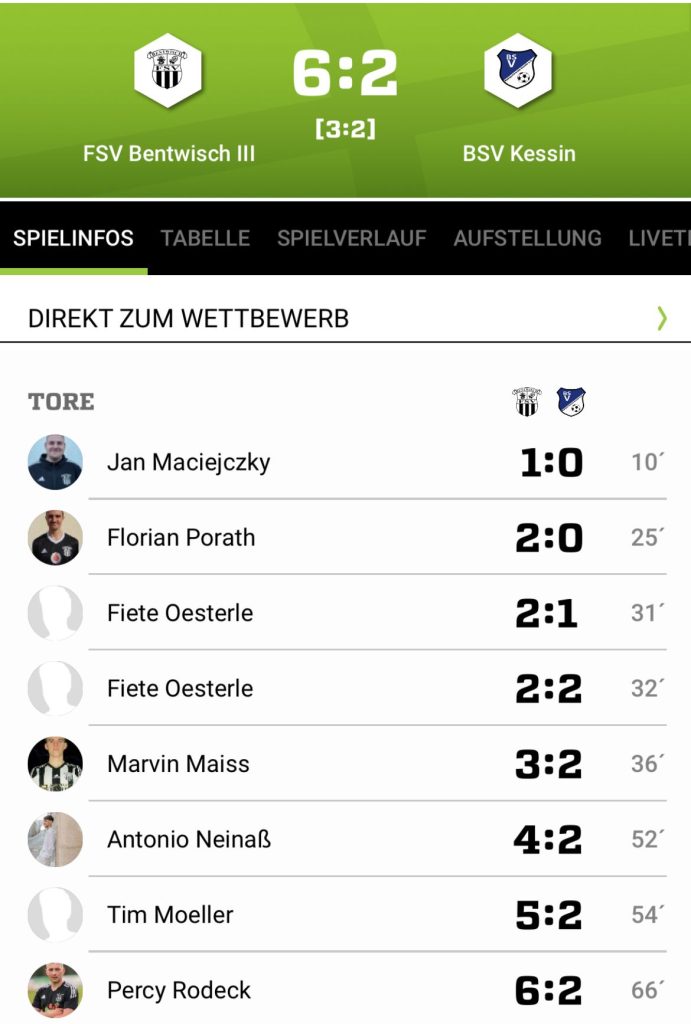The height and width of the screenshot is (1024, 691).
Task: Click the BSV Kessin header crest
Action: coord(518,70)
